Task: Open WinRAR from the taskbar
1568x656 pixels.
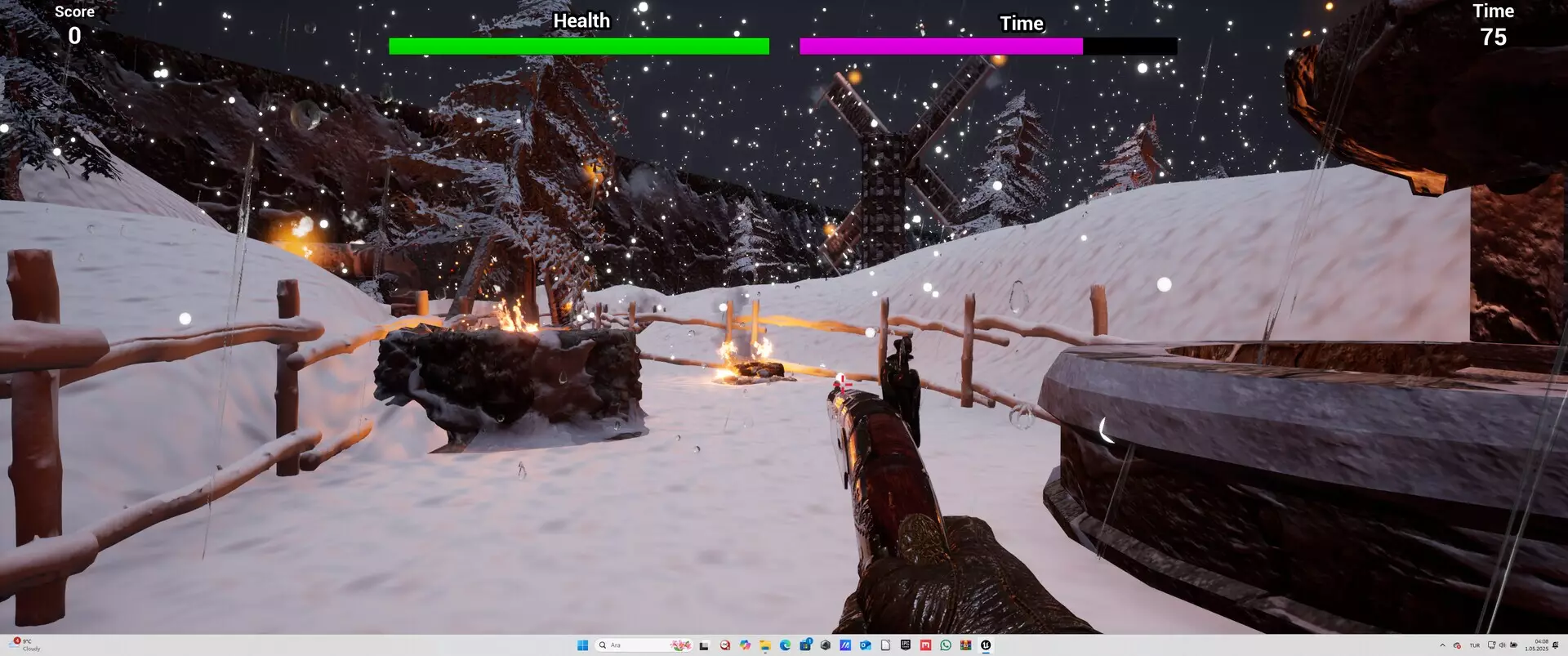Action: pyautogui.click(x=966, y=645)
